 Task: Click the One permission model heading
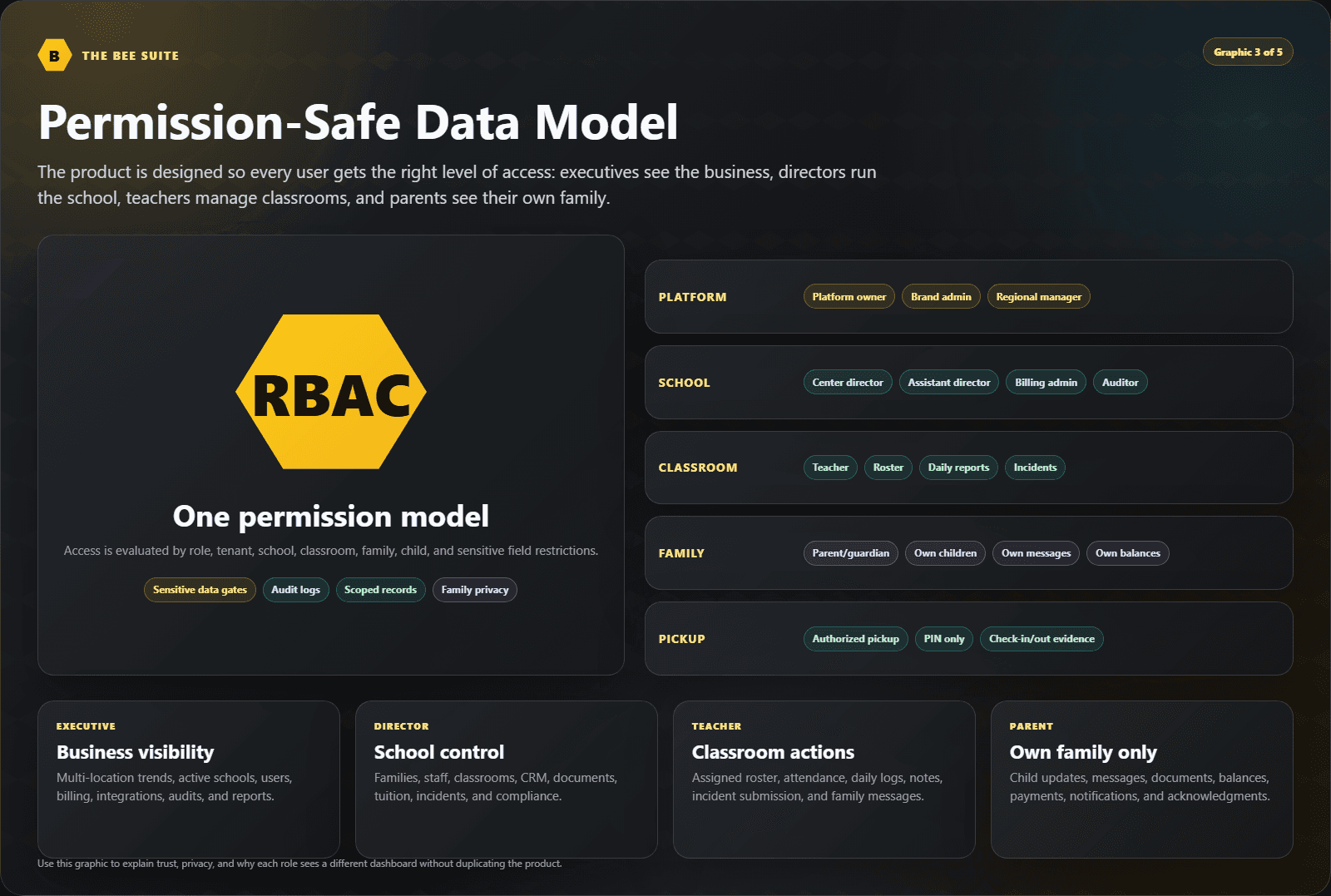[331, 517]
